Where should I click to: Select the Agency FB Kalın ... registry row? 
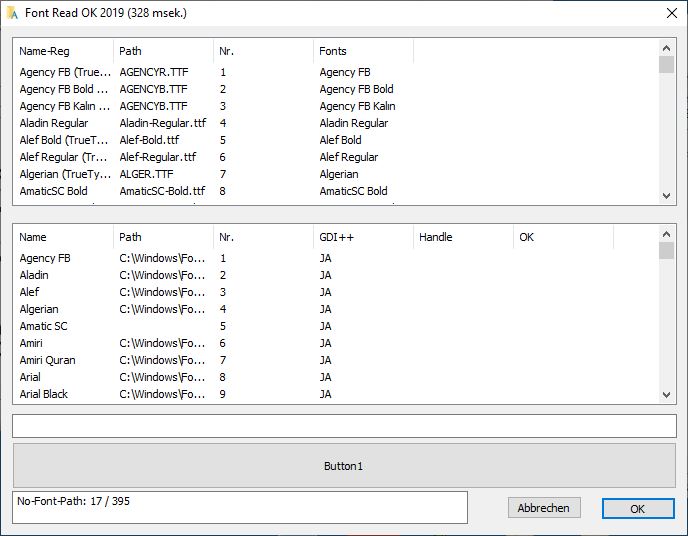click(64, 107)
